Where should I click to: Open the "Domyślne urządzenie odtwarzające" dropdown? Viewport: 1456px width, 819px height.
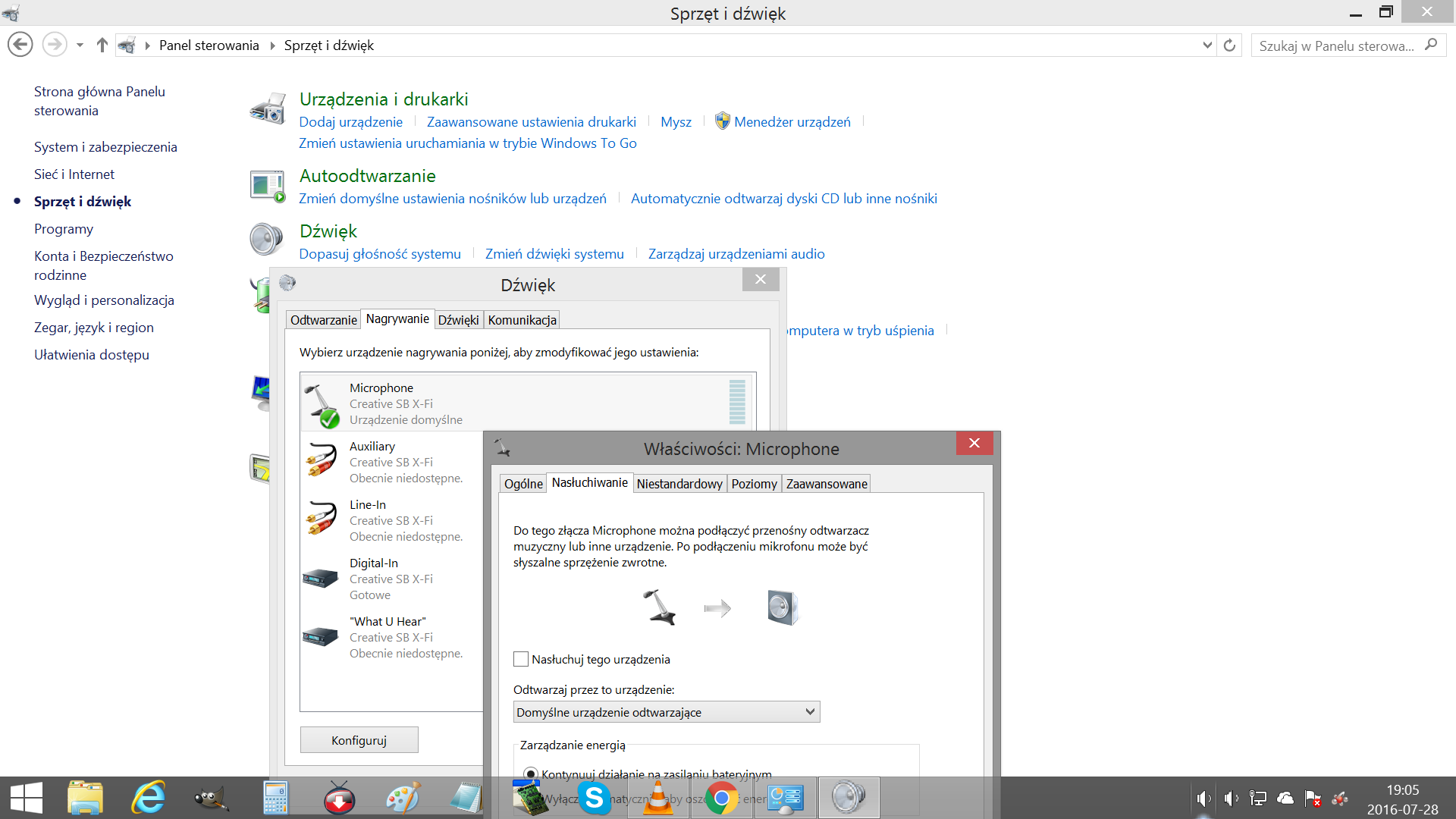[x=666, y=712]
